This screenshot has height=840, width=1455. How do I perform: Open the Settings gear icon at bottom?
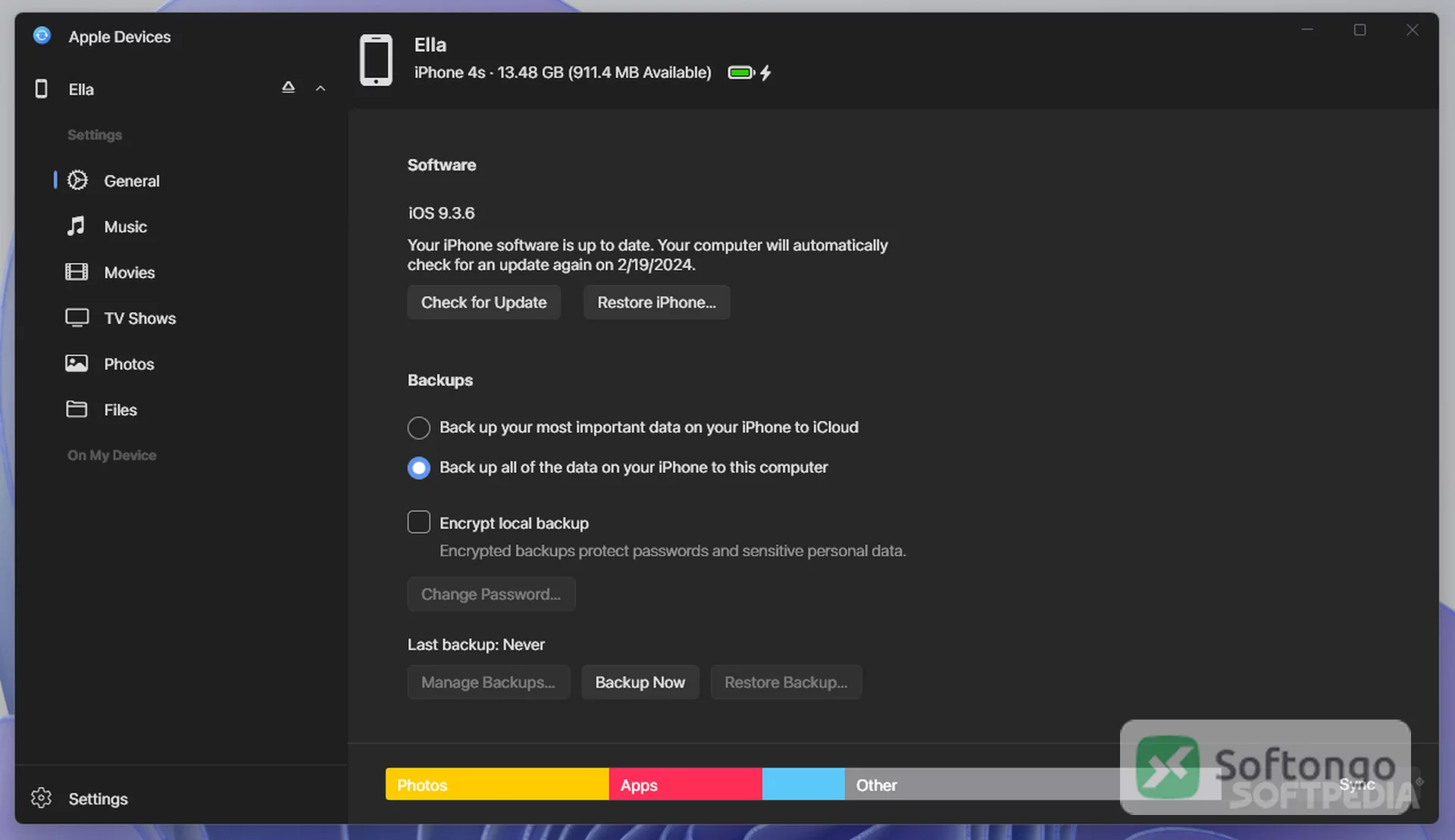point(42,798)
